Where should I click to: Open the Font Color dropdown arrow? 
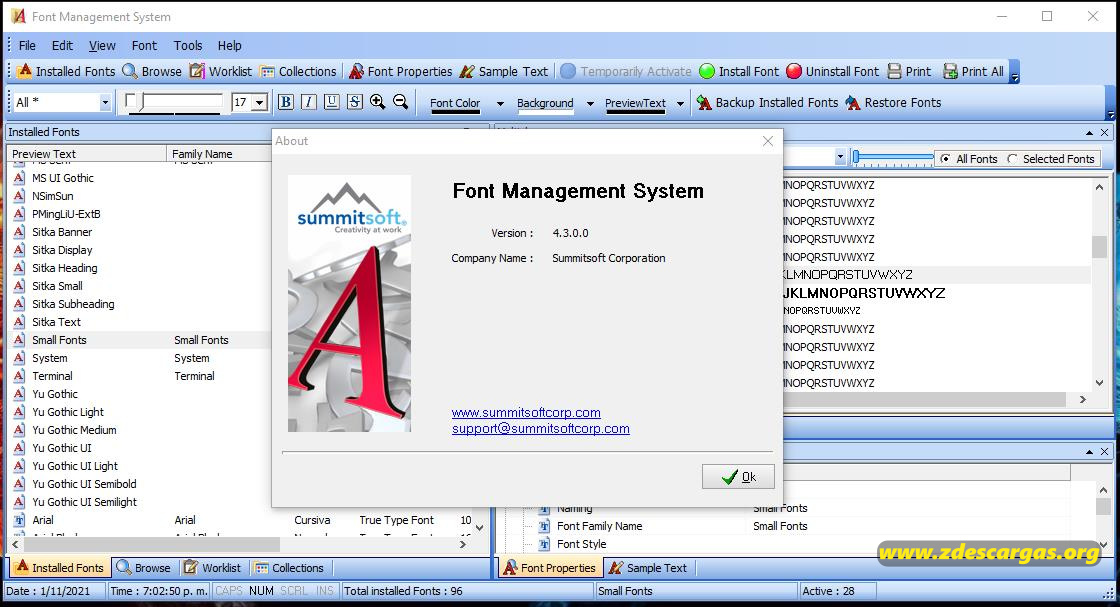click(500, 104)
